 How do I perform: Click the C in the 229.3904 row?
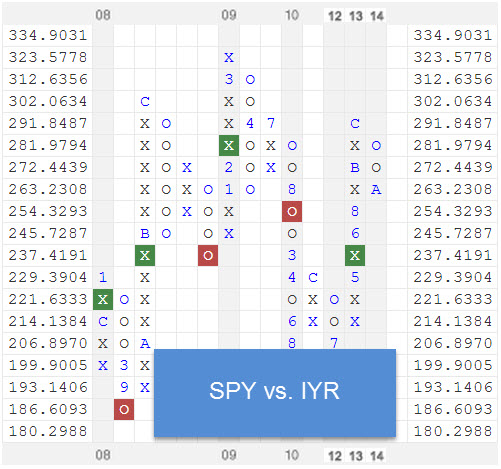pyautogui.click(x=313, y=278)
